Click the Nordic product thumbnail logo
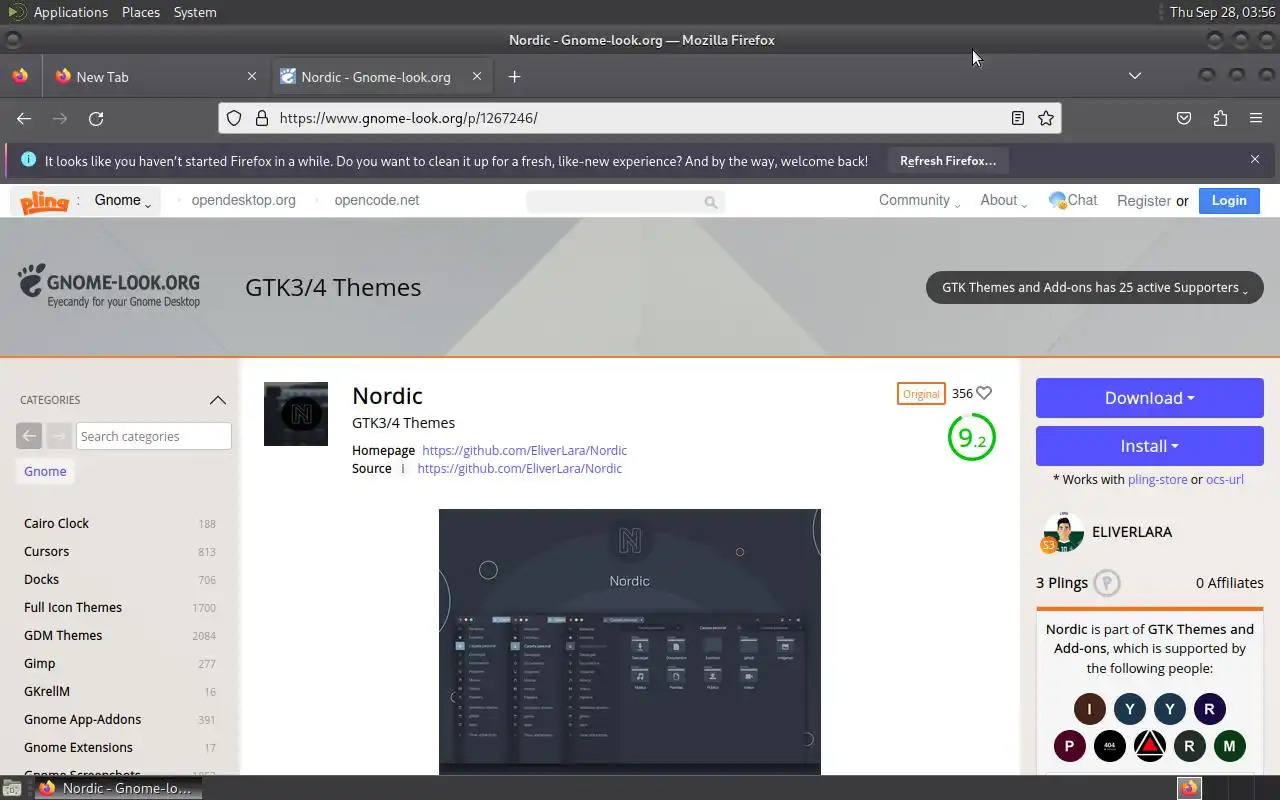 click(x=296, y=414)
